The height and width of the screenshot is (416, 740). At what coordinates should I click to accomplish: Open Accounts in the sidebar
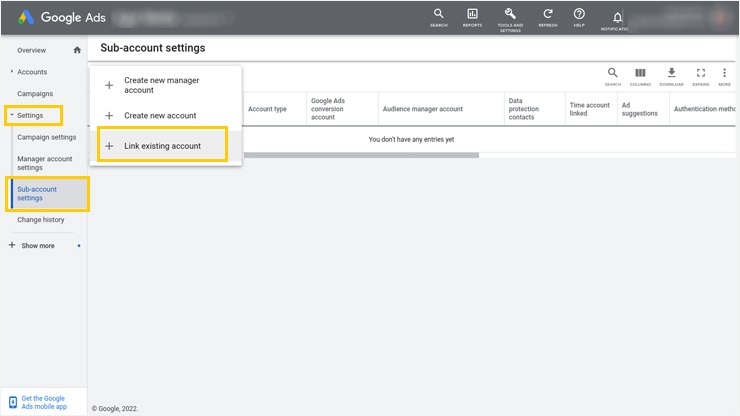click(x=32, y=72)
